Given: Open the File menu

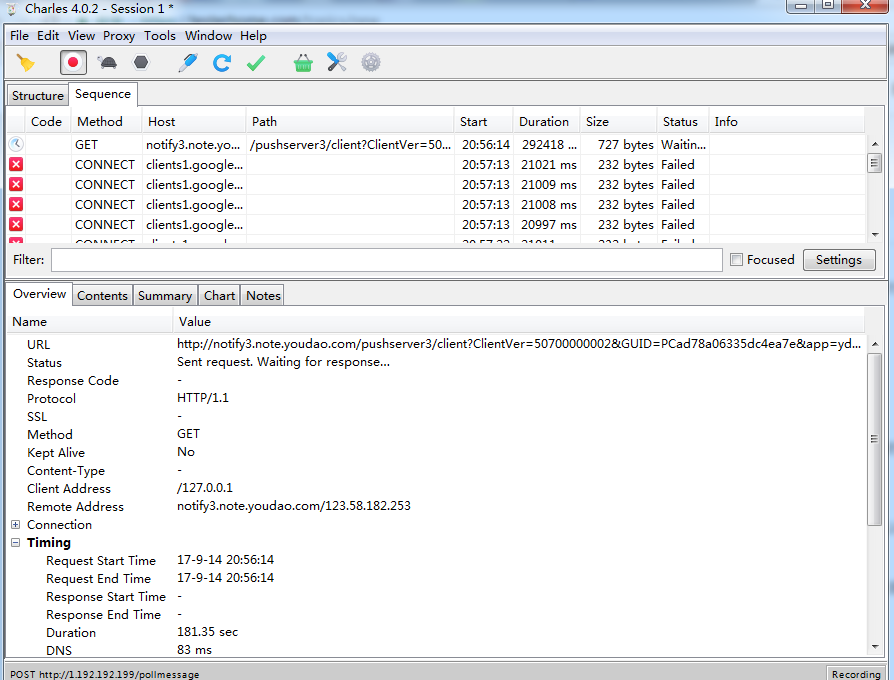Looking at the screenshot, I should [19, 36].
